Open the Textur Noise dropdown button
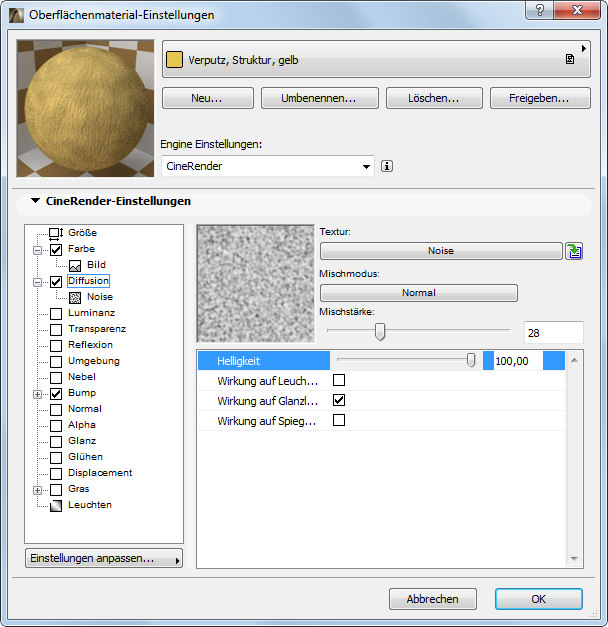 click(441, 251)
